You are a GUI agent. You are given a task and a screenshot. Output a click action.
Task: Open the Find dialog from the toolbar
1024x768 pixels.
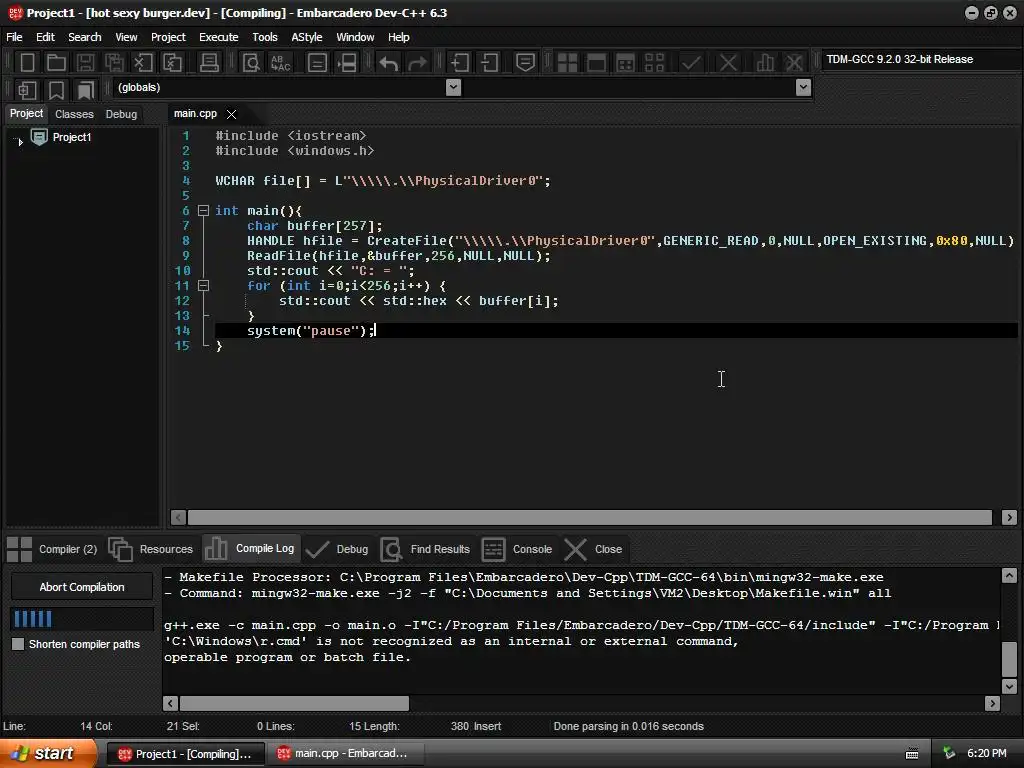point(251,63)
